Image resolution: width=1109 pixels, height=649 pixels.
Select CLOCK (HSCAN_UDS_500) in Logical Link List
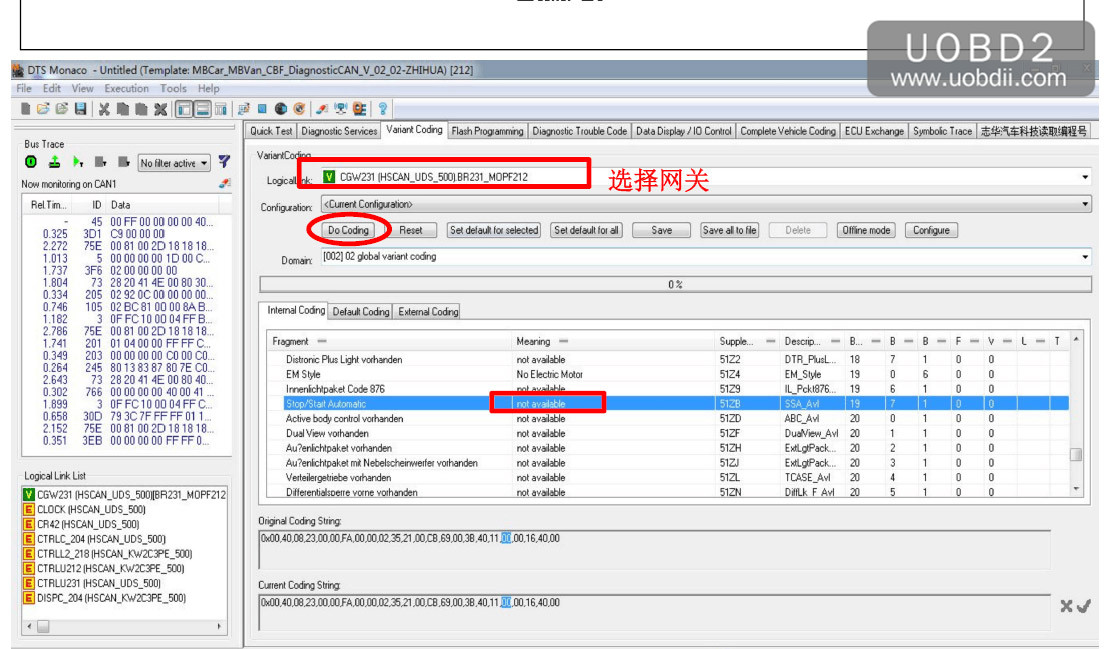click(91, 510)
